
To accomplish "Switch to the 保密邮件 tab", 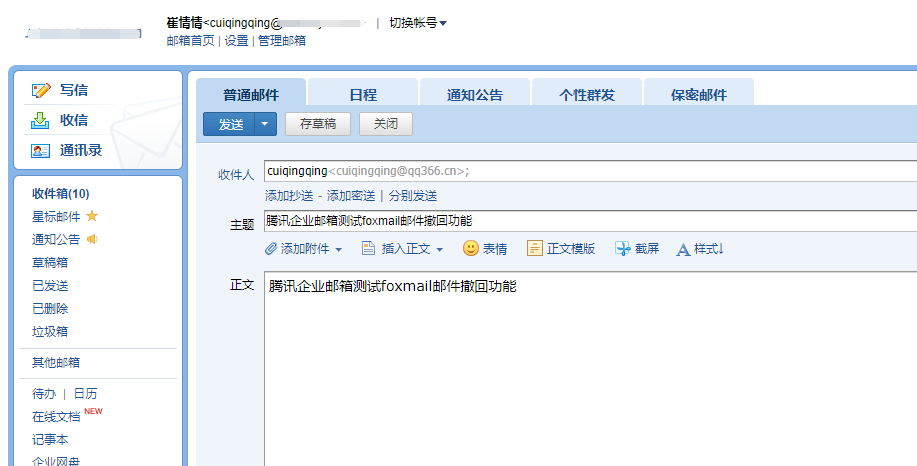I will [x=698, y=95].
